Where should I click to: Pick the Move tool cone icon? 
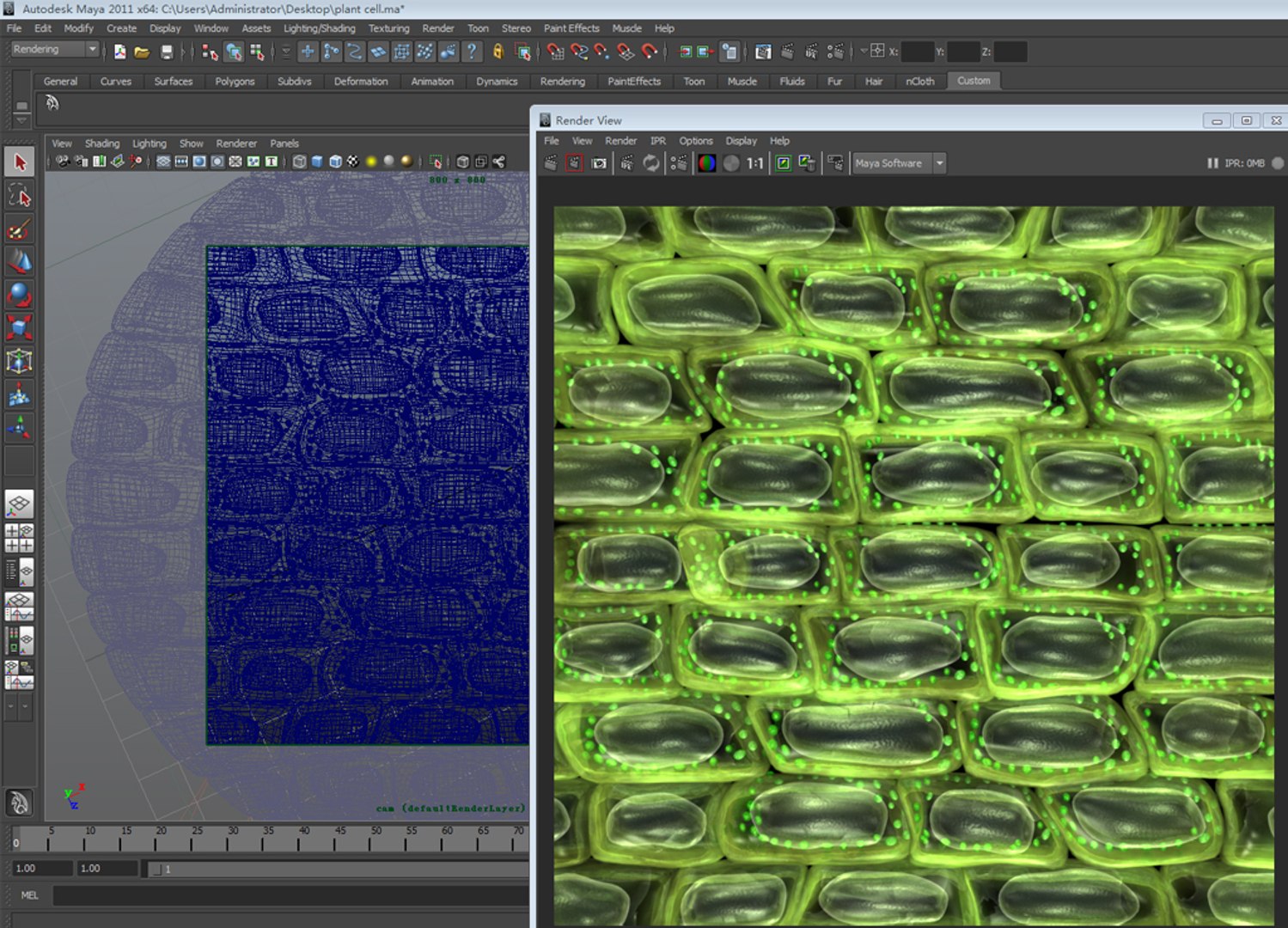[x=19, y=262]
